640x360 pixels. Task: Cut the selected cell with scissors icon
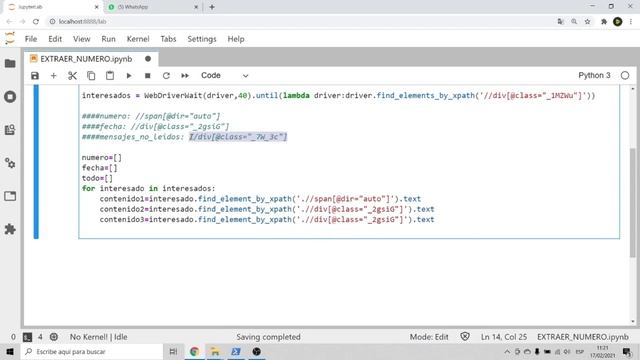coord(72,76)
